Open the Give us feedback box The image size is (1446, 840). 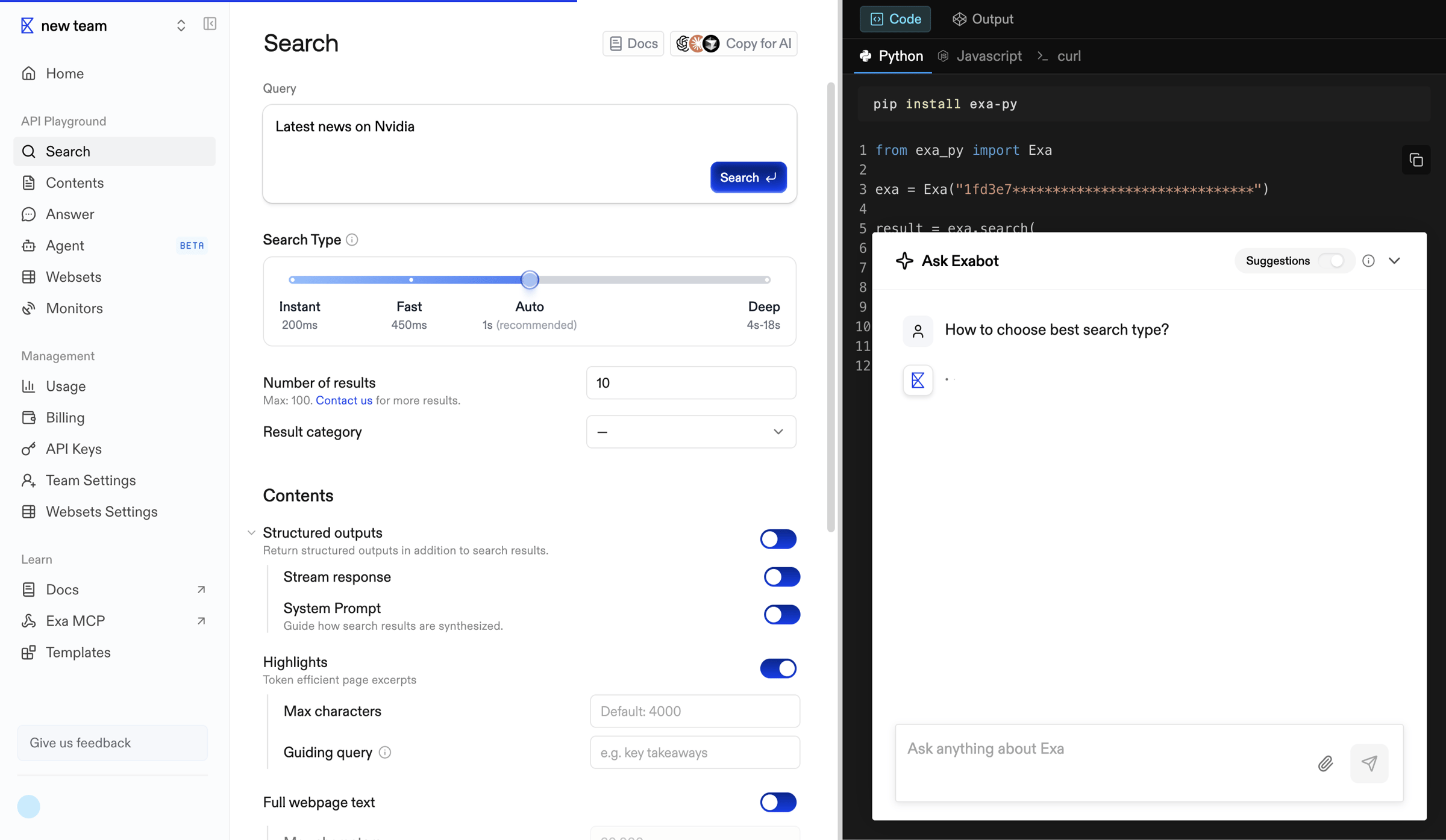pyautogui.click(x=113, y=742)
